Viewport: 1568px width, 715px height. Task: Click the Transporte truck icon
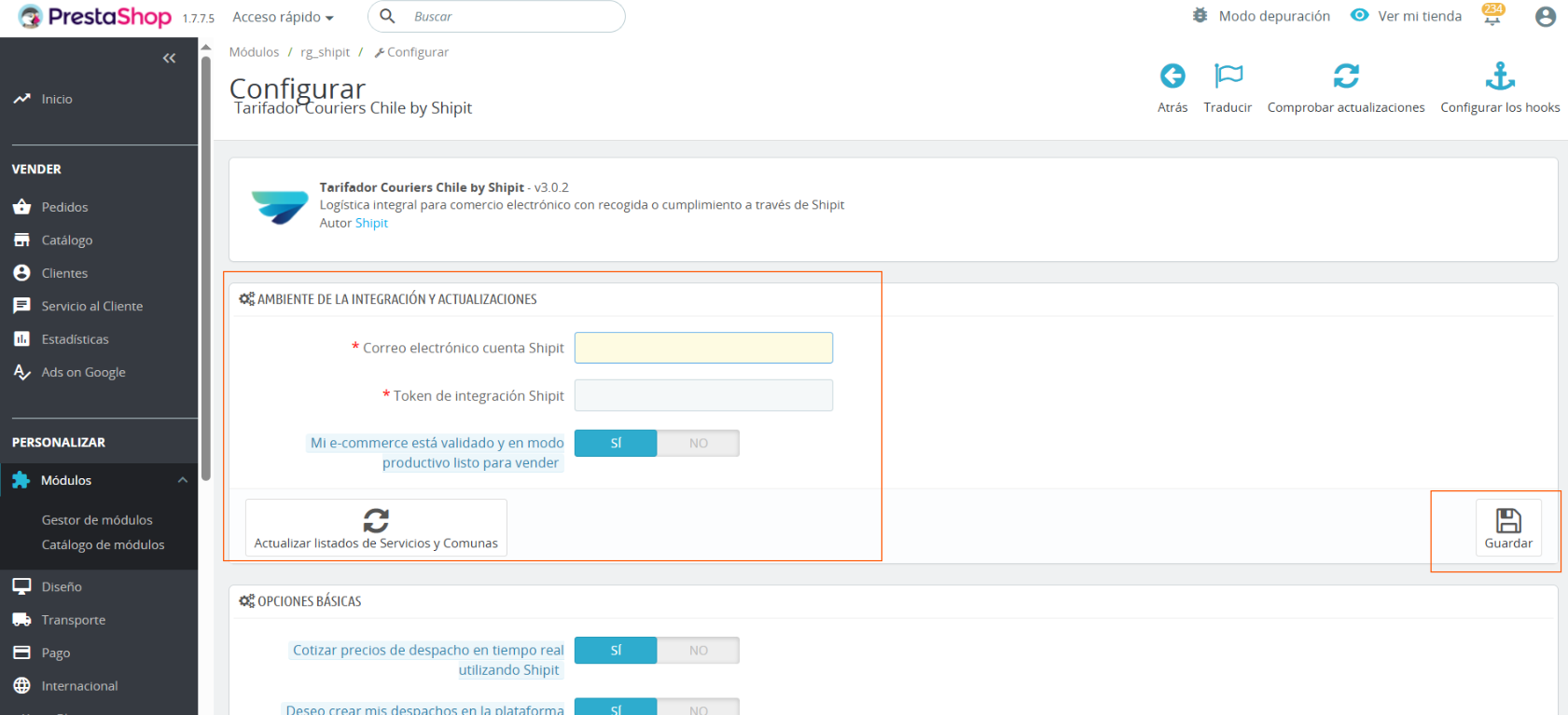[21, 619]
